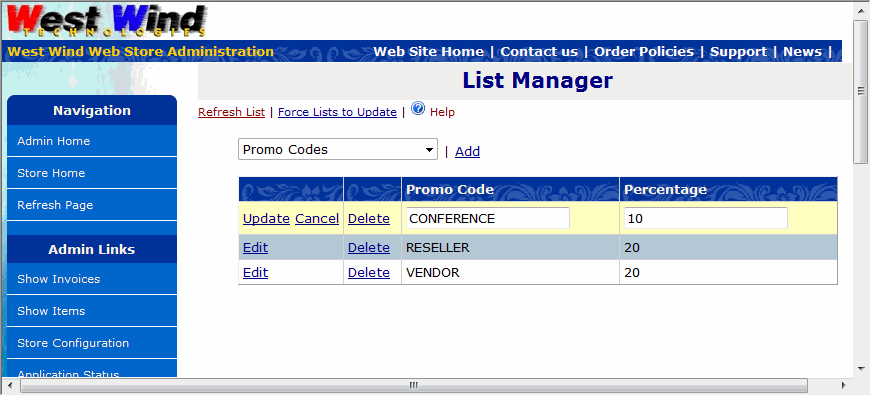Viewport: 871px width, 396px height.
Task: Open Store Configuration admin link
Action: click(x=92, y=343)
